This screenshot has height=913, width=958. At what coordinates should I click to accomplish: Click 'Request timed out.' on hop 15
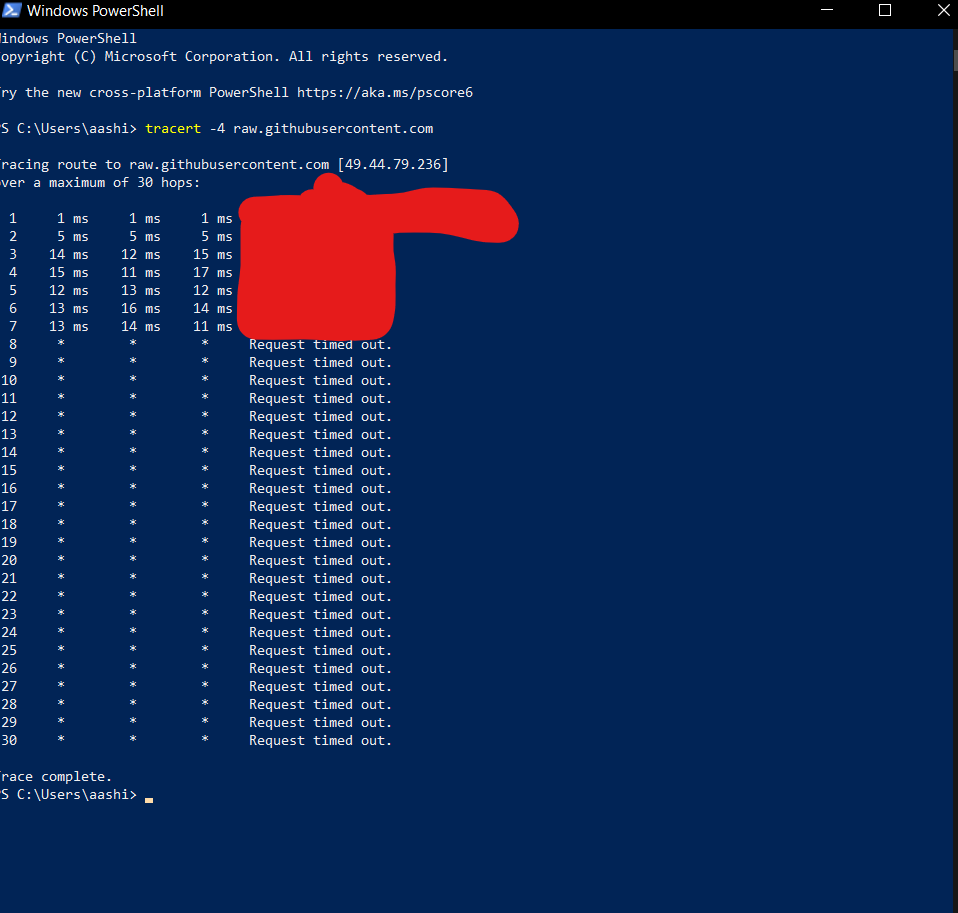[x=320, y=471]
